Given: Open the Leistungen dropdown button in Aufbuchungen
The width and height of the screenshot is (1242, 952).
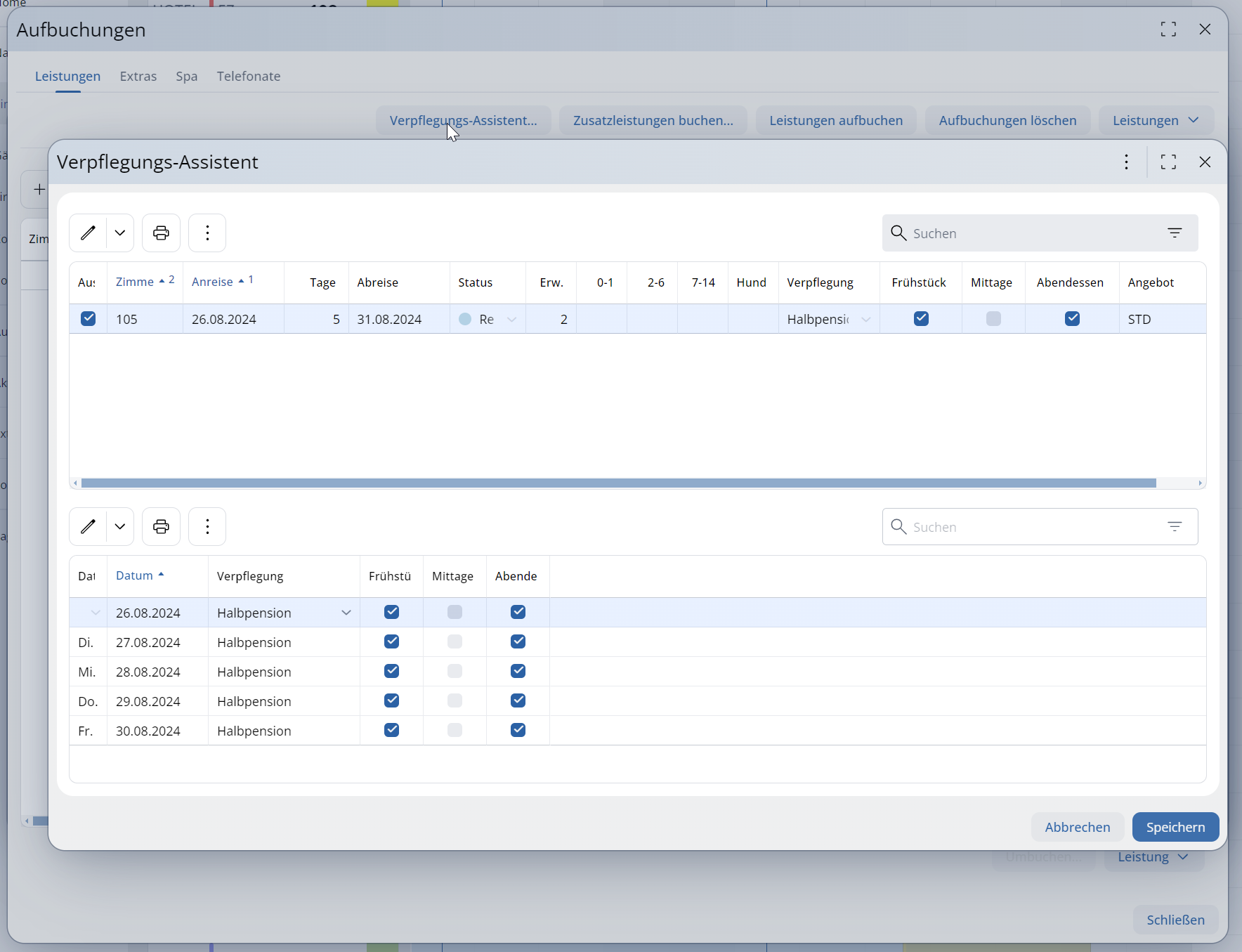Looking at the screenshot, I should coord(1156,120).
